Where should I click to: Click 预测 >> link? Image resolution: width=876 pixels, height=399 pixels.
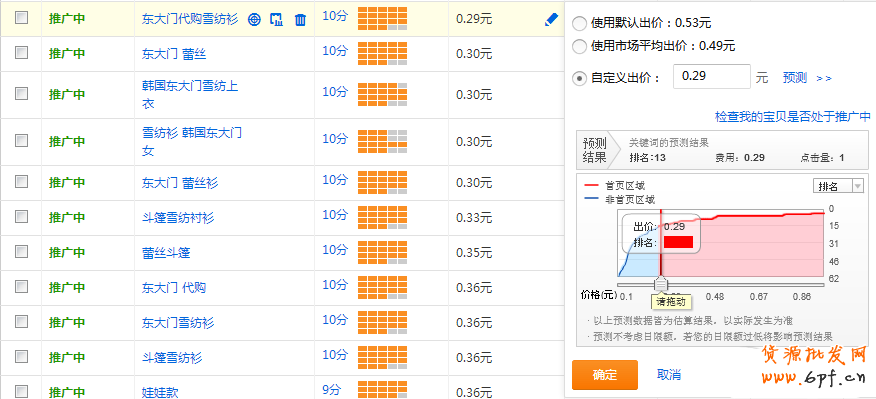807,78
